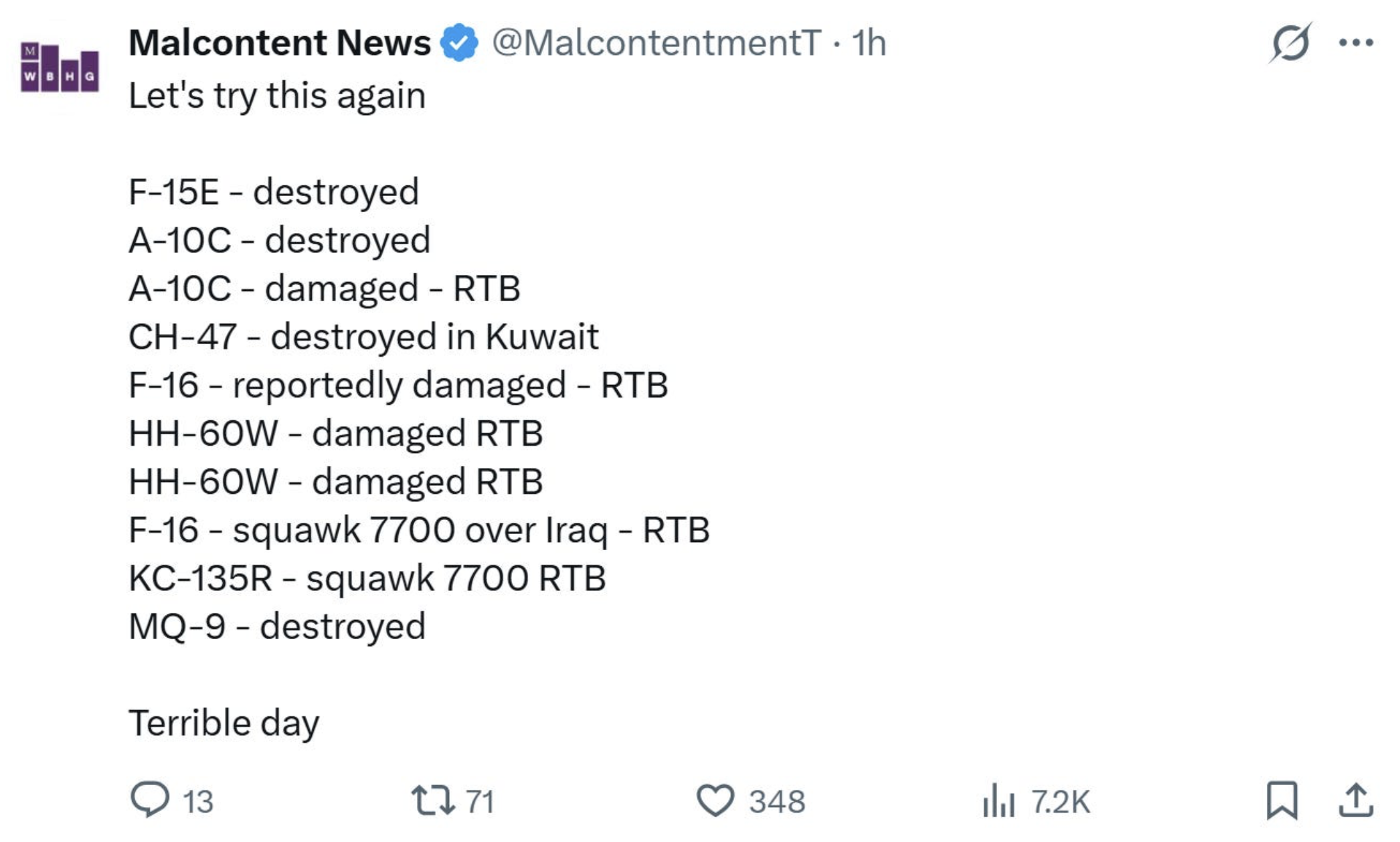Click the repost count 71
This screenshot has width=1400, height=842.
pyautogui.click(x=480, y=801)
